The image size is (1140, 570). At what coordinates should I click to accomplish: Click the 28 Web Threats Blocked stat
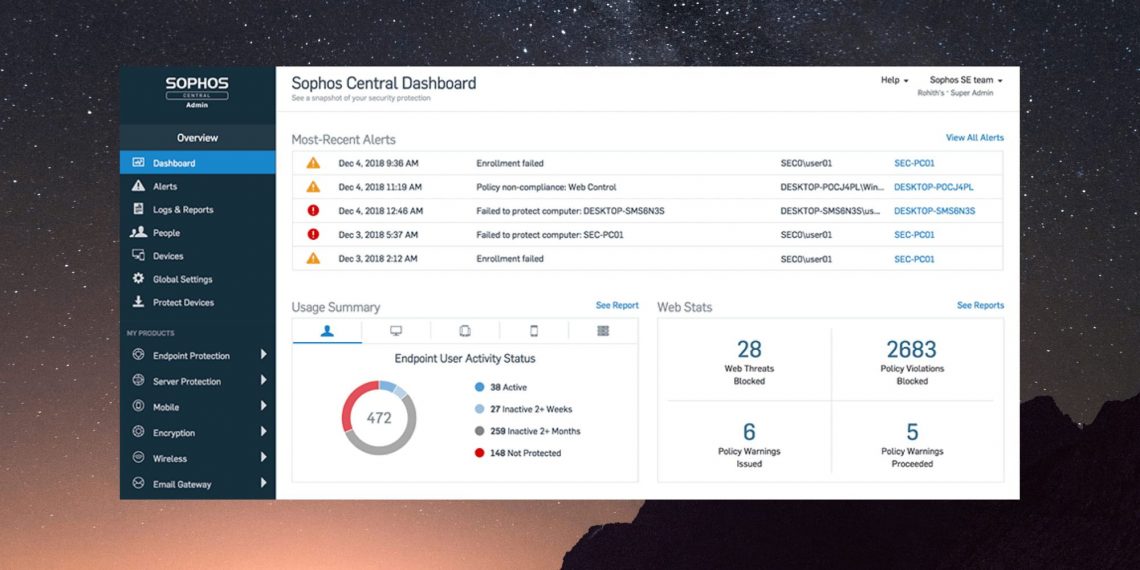pyautogui.click(x=749, y=361)
